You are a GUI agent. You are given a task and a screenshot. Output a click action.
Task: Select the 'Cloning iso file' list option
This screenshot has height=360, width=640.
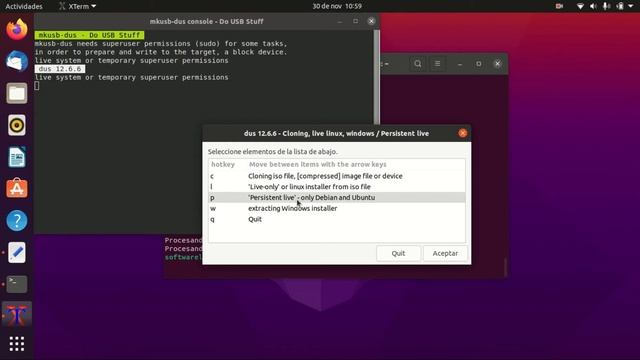[x=337, y=176]
